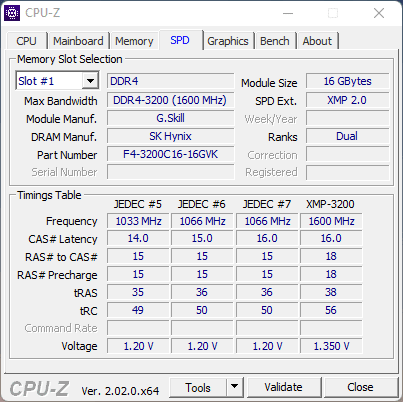
Task: Click the Module Manuf. label
Action: pos(62,119)
